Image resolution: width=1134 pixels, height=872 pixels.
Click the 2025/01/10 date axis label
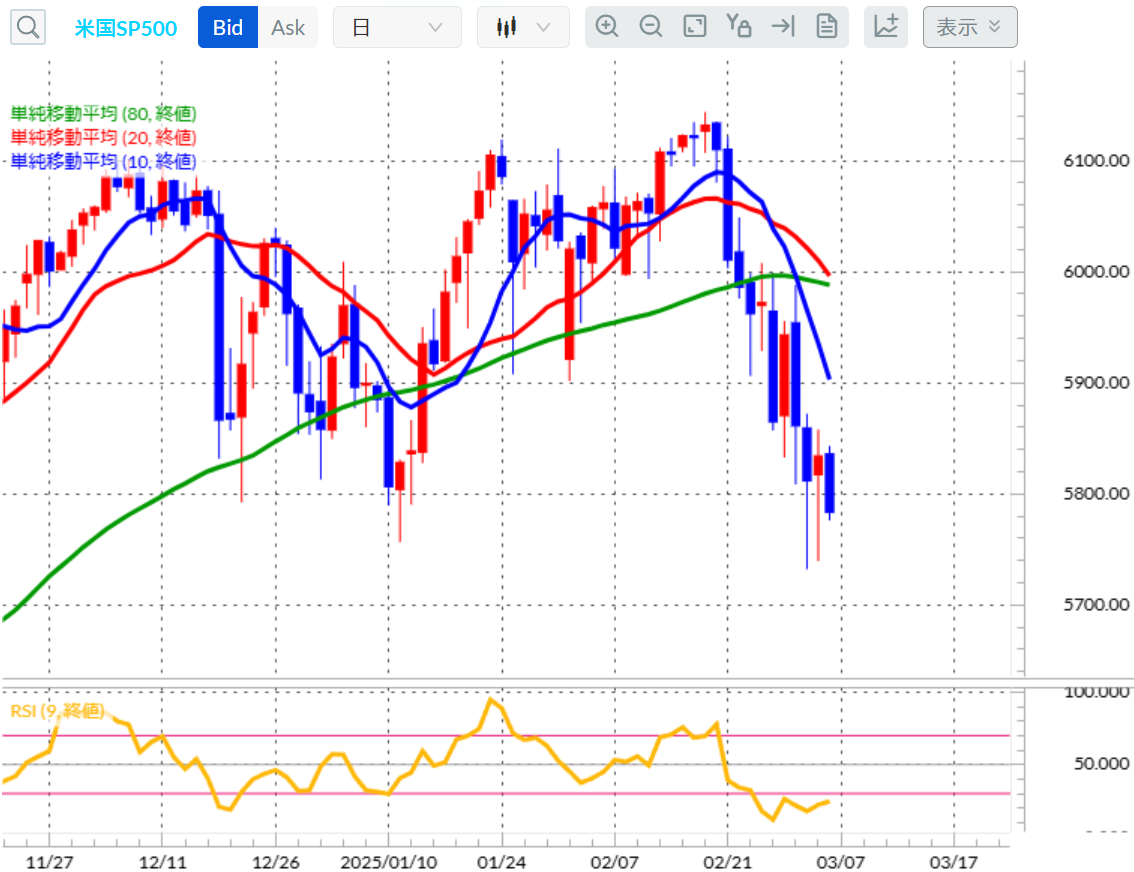(x=388, y=862)
